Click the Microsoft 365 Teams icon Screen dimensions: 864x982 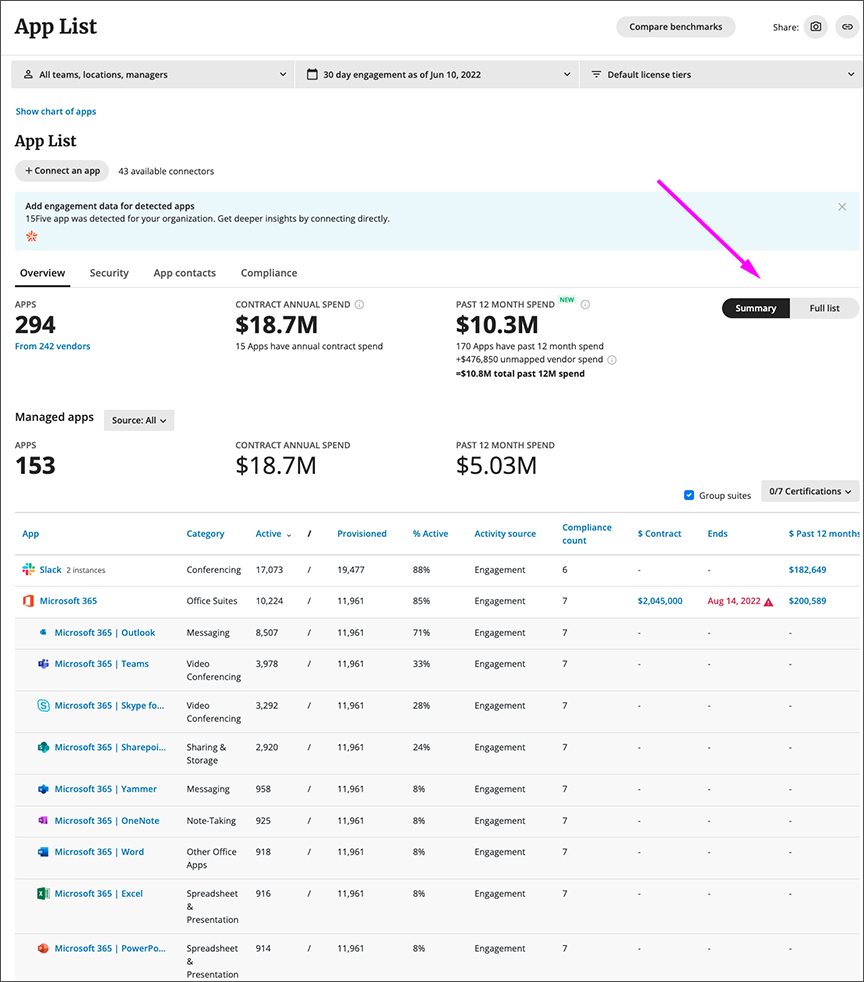[x=43, y=664]
